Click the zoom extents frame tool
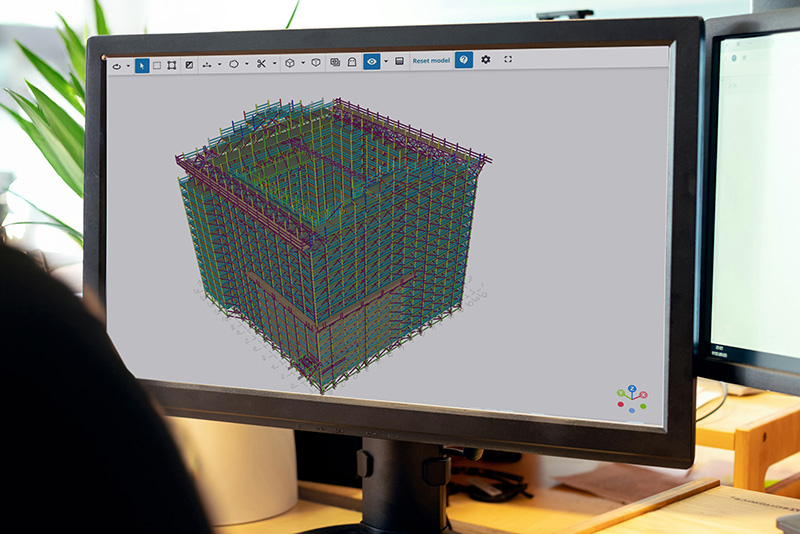Image resolution: width=800 pixels, height=534 pixels. [x=172, y=65]
